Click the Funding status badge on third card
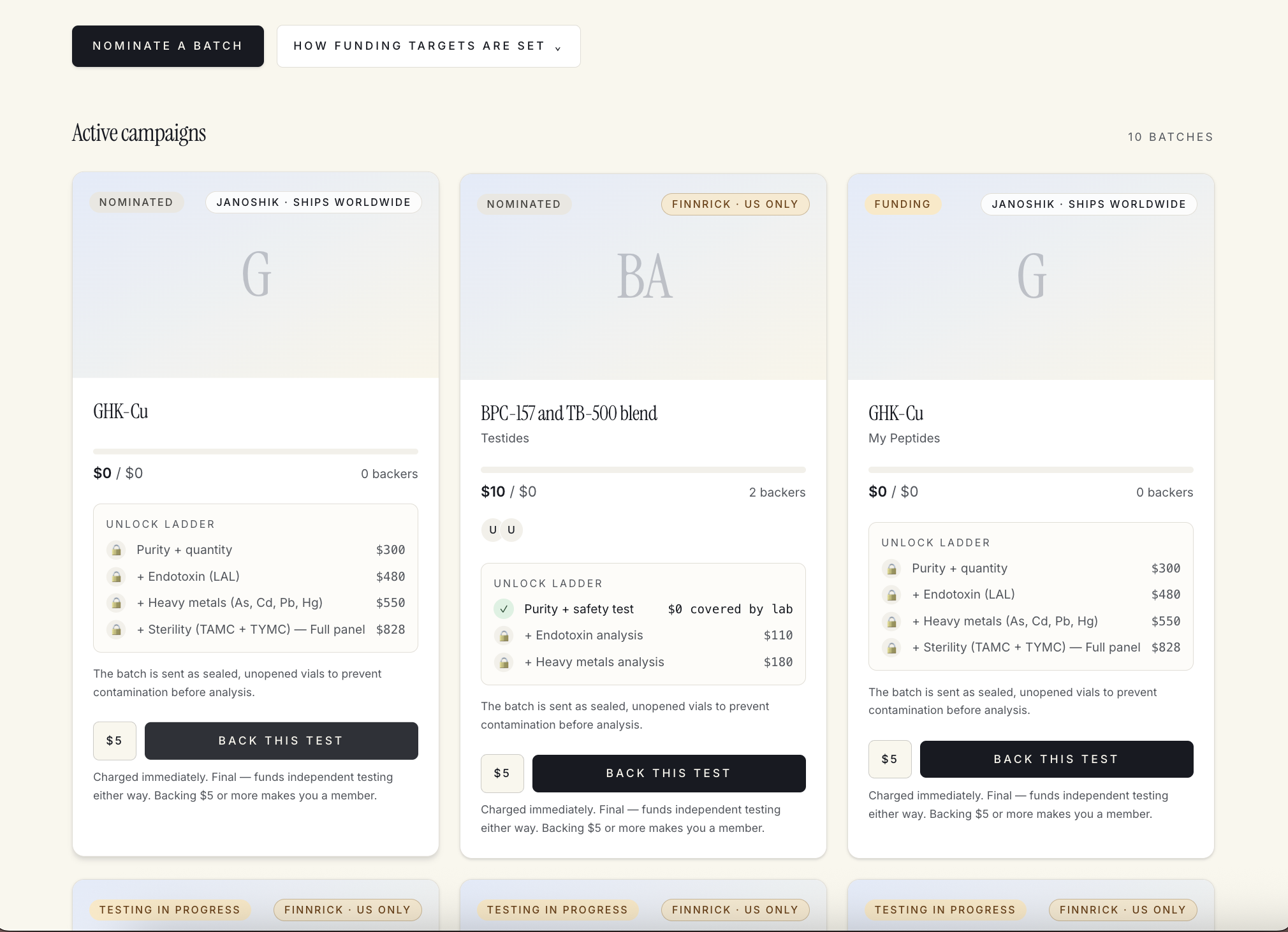1288x932 pixels. 902,204
